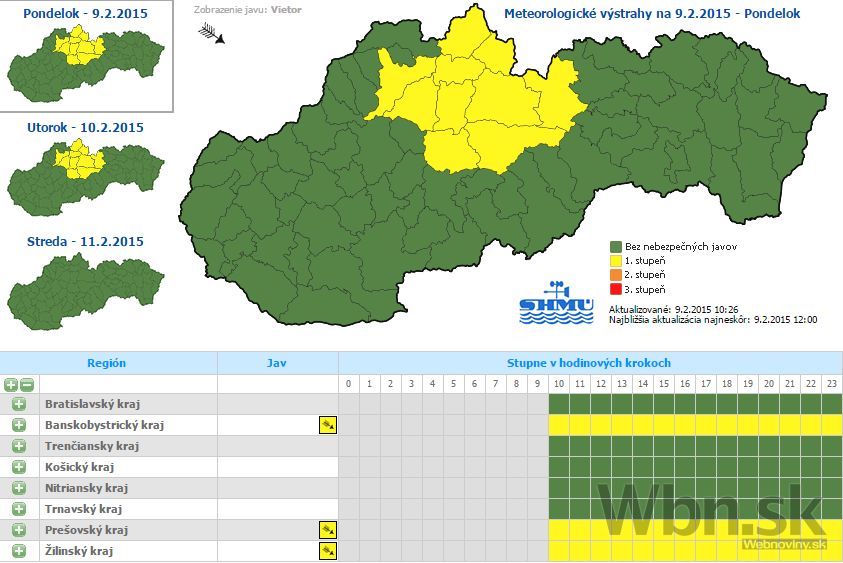843x563 pixels.
Task: Click 'Zobrazenie javu: Vietor' label
Action: click(247, 10)
